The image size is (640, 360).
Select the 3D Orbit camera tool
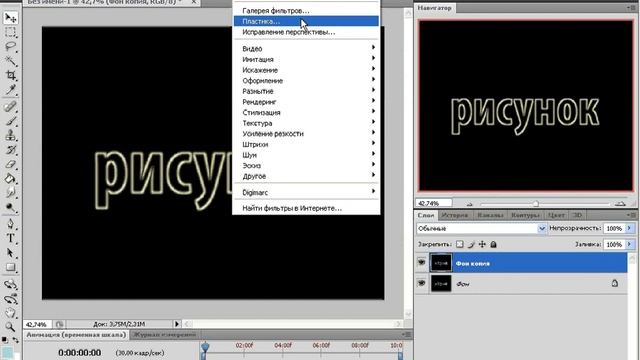click(x=11, y=299)
